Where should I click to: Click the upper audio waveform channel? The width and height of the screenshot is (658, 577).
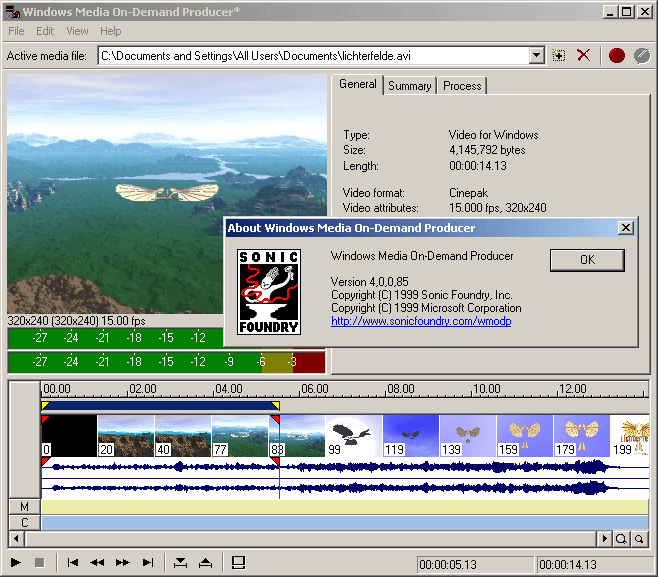[x=345, y=467]
